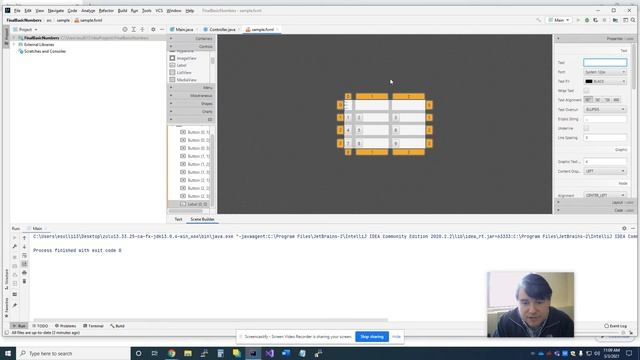
Task: Expand the Charts library section
Action: (191, 111)
